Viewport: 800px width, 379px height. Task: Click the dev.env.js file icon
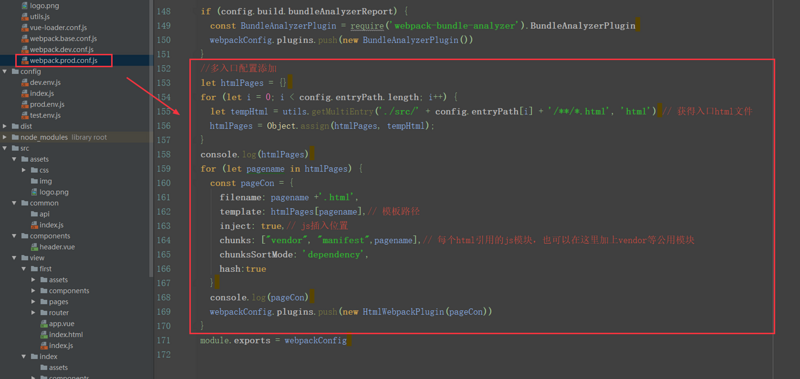25,83
